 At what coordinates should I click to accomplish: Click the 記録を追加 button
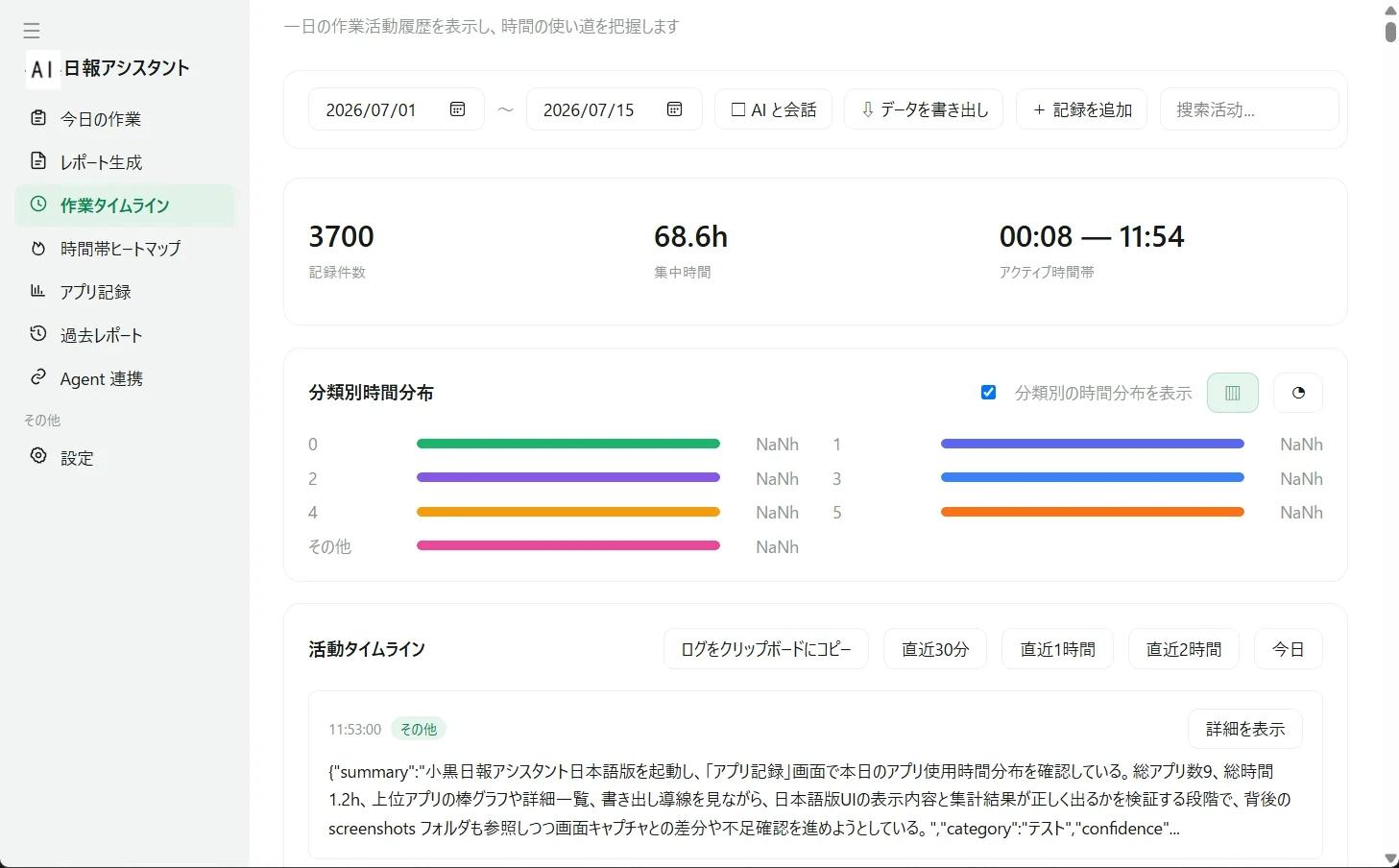[1082, 109]
